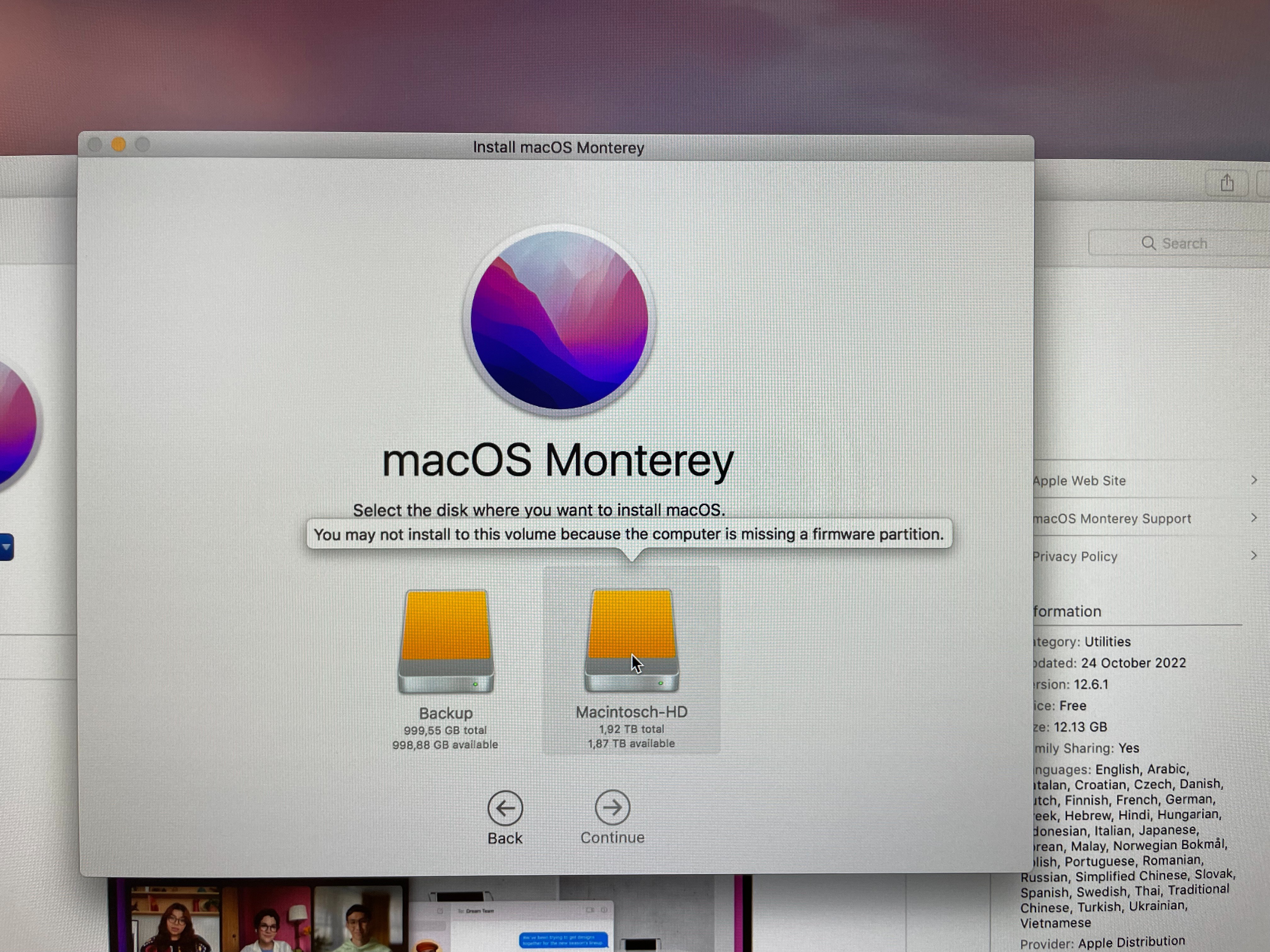Expand the Privacy Policy chevron
Screen dimensions: 1270x952
click(x=1254, y=555)
